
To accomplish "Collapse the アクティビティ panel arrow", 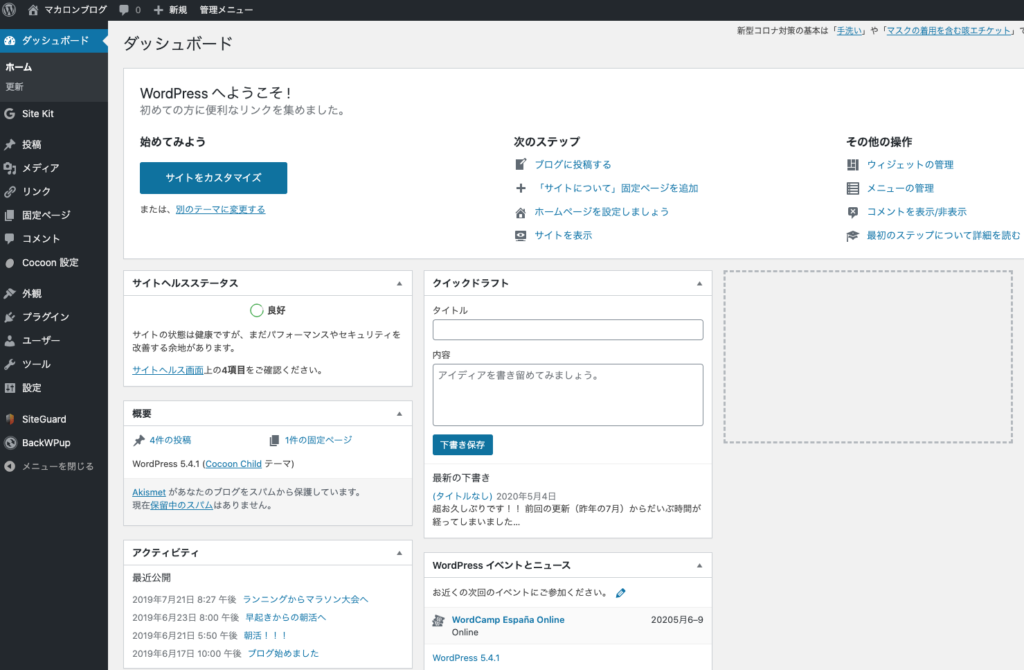I will 399,553.
